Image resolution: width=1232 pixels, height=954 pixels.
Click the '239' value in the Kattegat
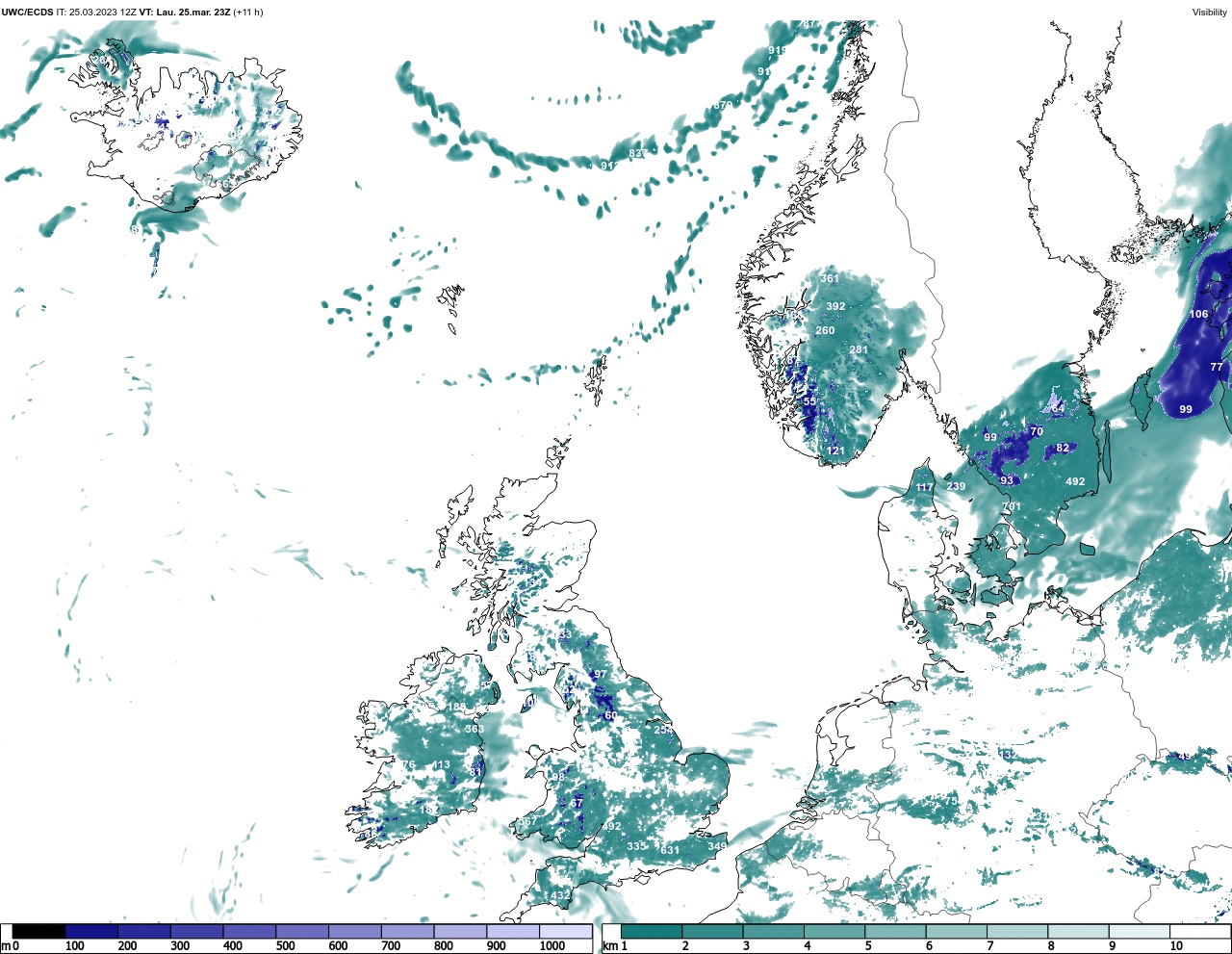click(956, 486)
